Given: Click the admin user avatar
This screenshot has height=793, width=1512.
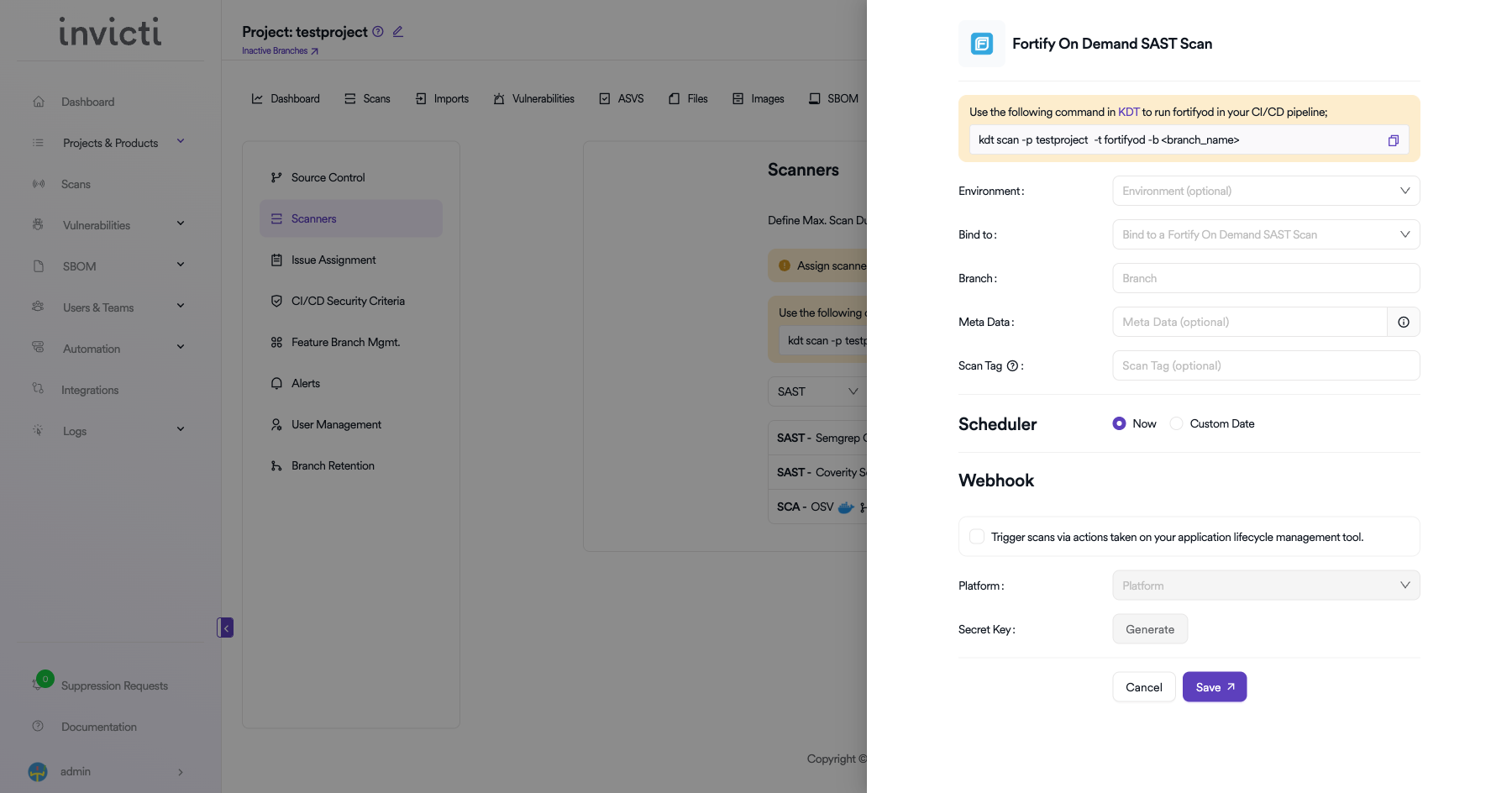Looking at the screenshot, I should tap(38, 771).
